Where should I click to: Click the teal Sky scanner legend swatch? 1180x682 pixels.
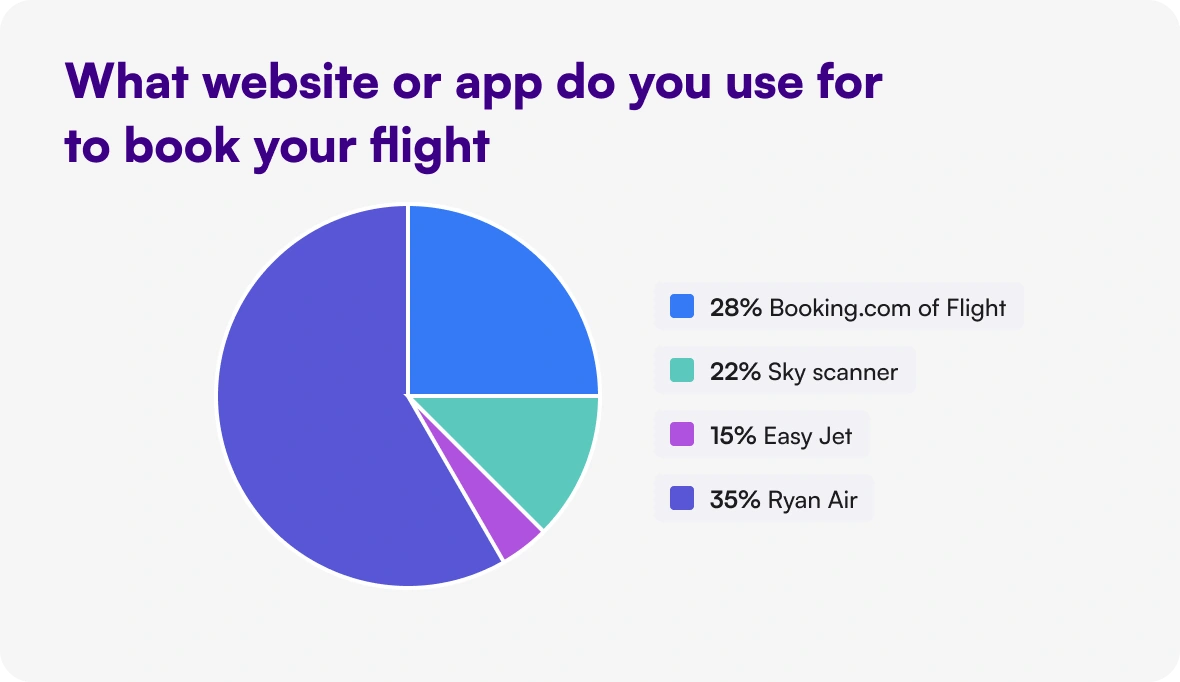(x=682, y=371)
